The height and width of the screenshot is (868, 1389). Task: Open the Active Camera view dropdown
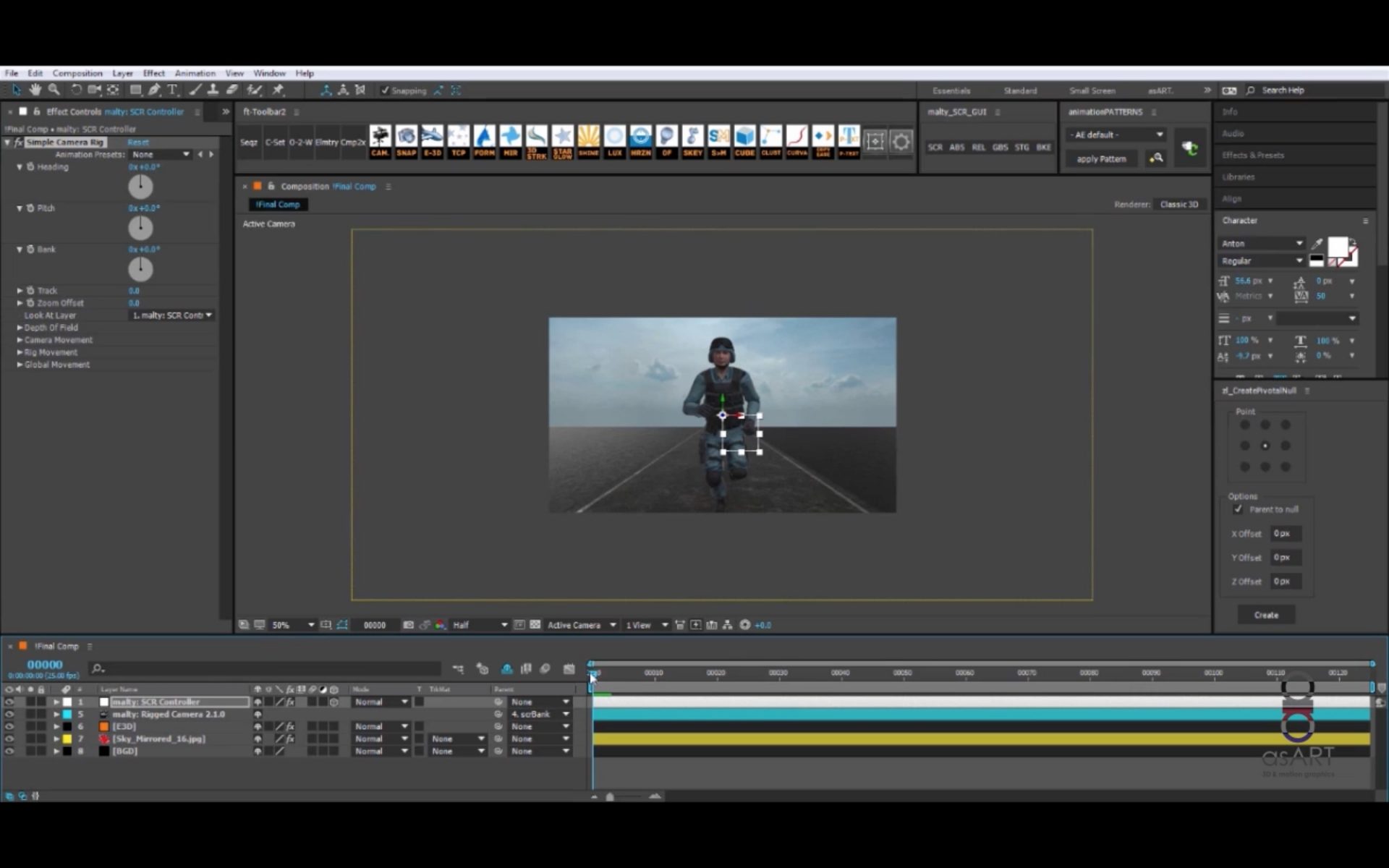tap(581, 625)
